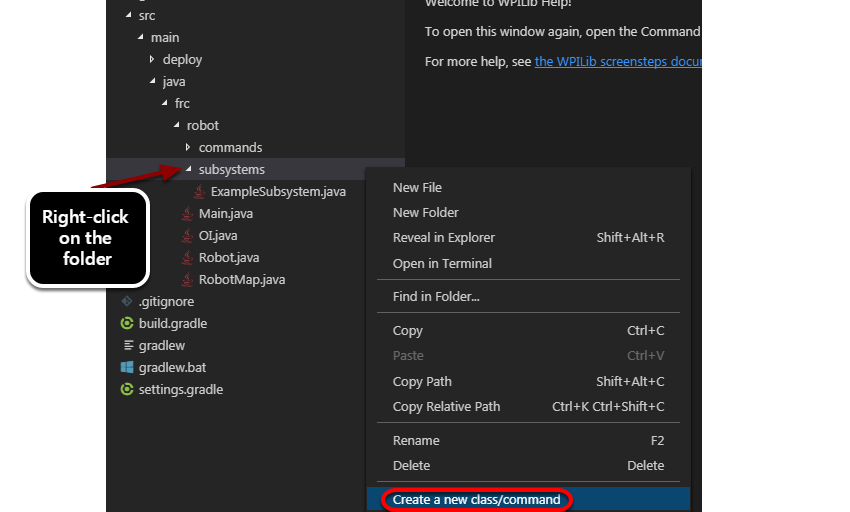Viewport: 850px width, 512px height.
Task: Click the RobotMap.java Java file icon
Action: 187,279
